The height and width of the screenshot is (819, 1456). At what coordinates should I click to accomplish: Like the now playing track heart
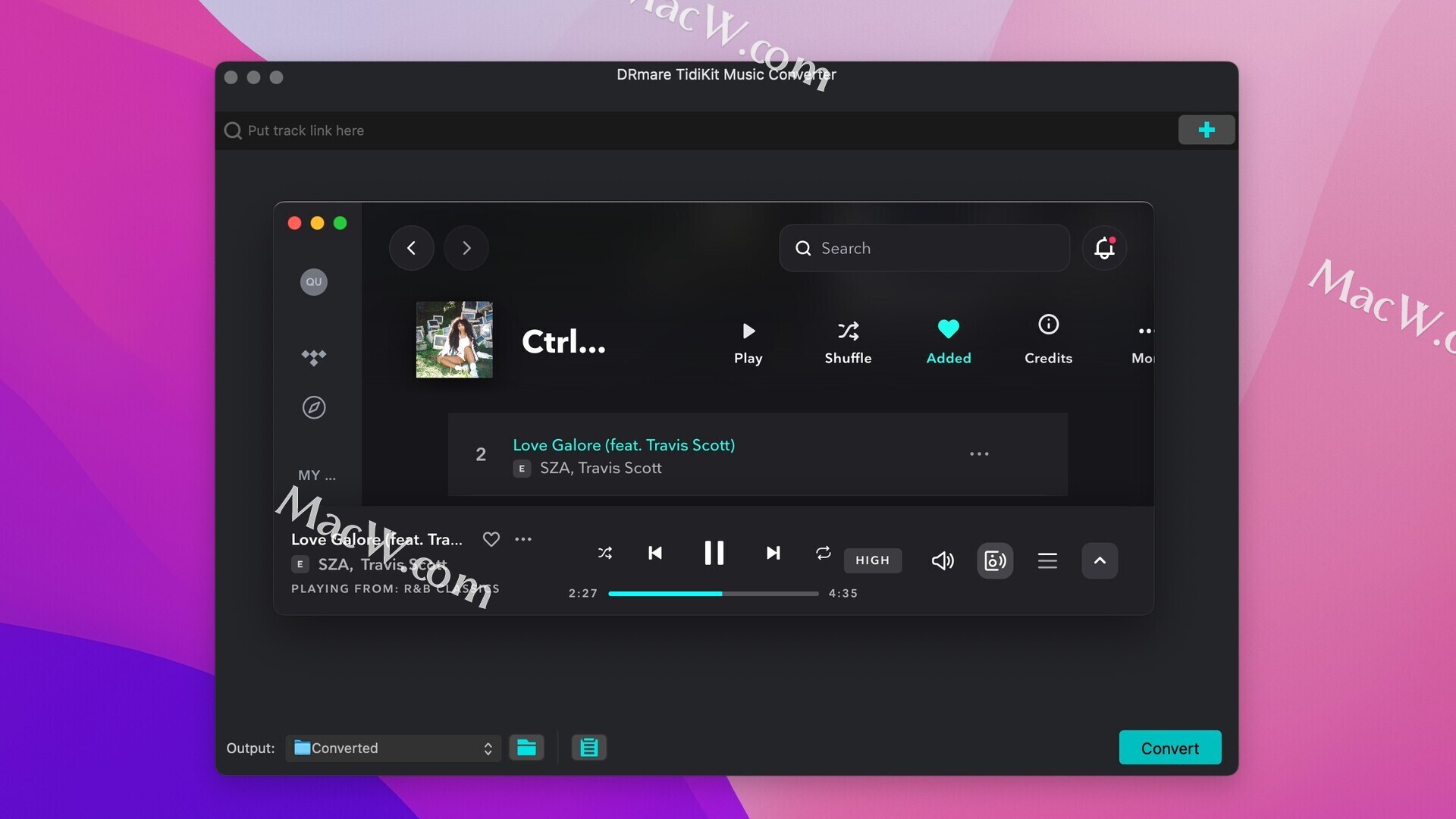pyautogui.click(x=491, y=539)
